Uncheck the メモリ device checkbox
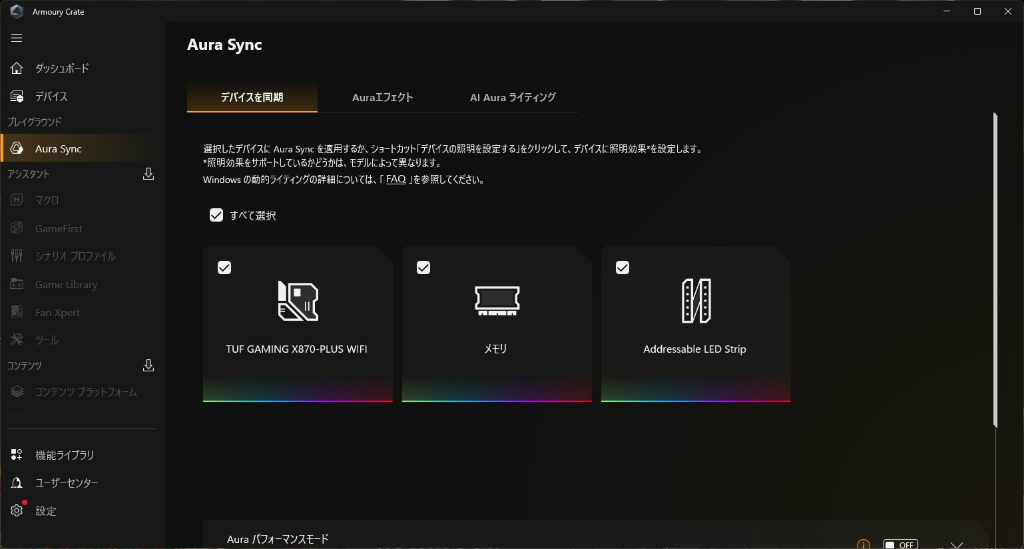 coord(423,268)
